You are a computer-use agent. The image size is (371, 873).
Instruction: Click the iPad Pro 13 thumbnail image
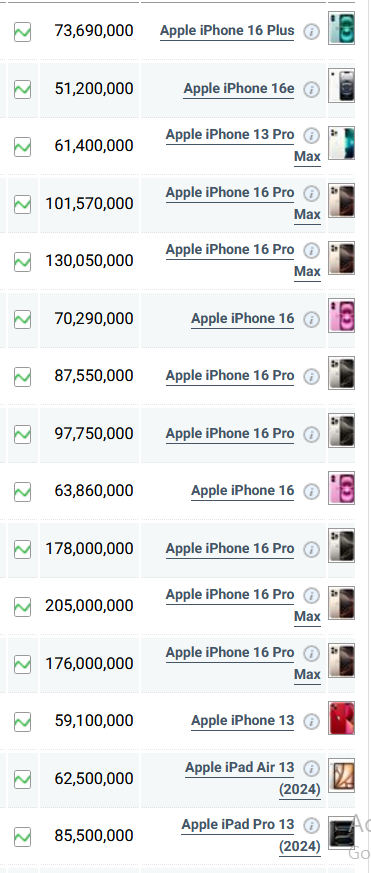(x=341, y=833)
